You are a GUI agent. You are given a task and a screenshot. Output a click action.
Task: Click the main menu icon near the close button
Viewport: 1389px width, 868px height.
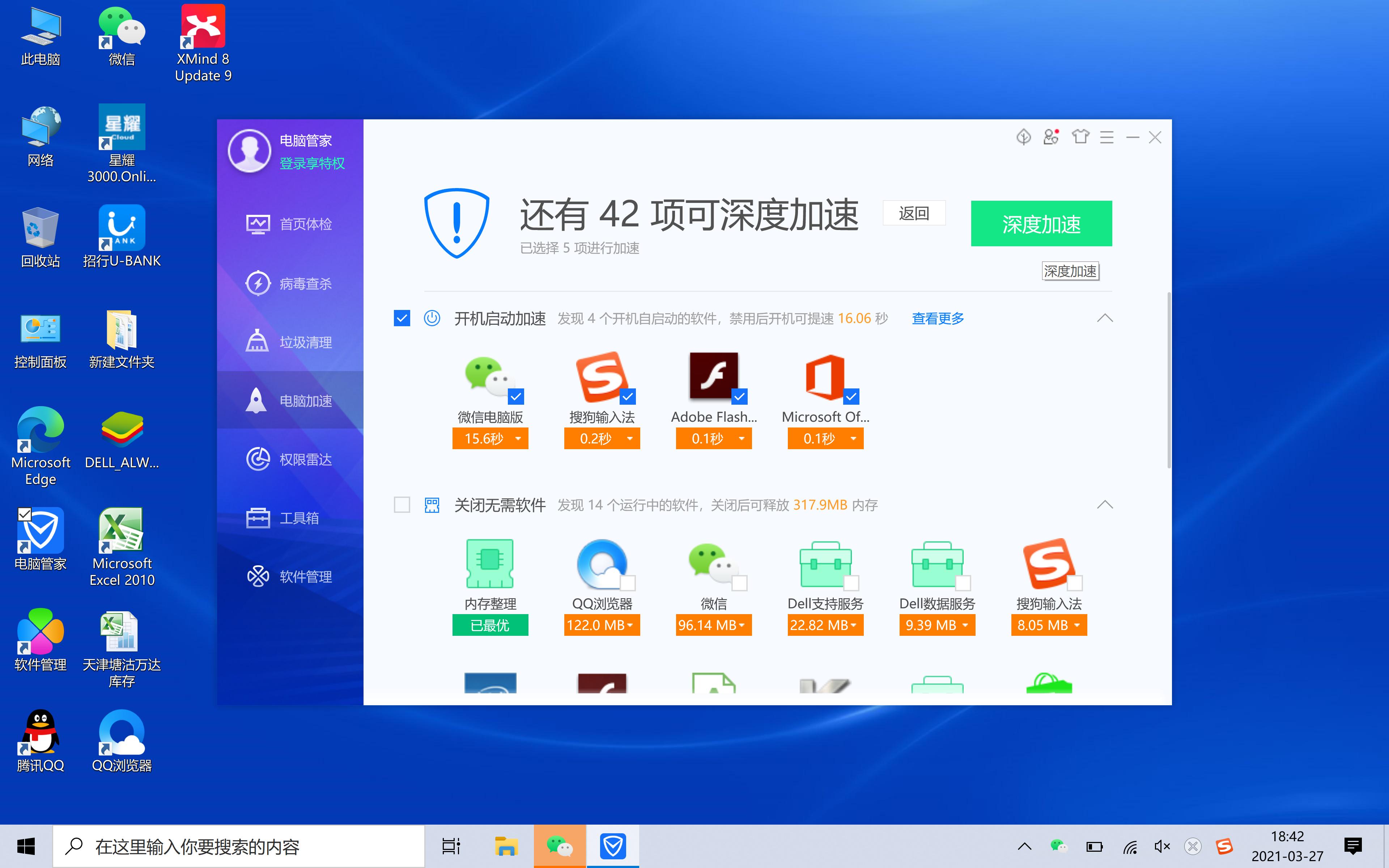pos(1106,137)
